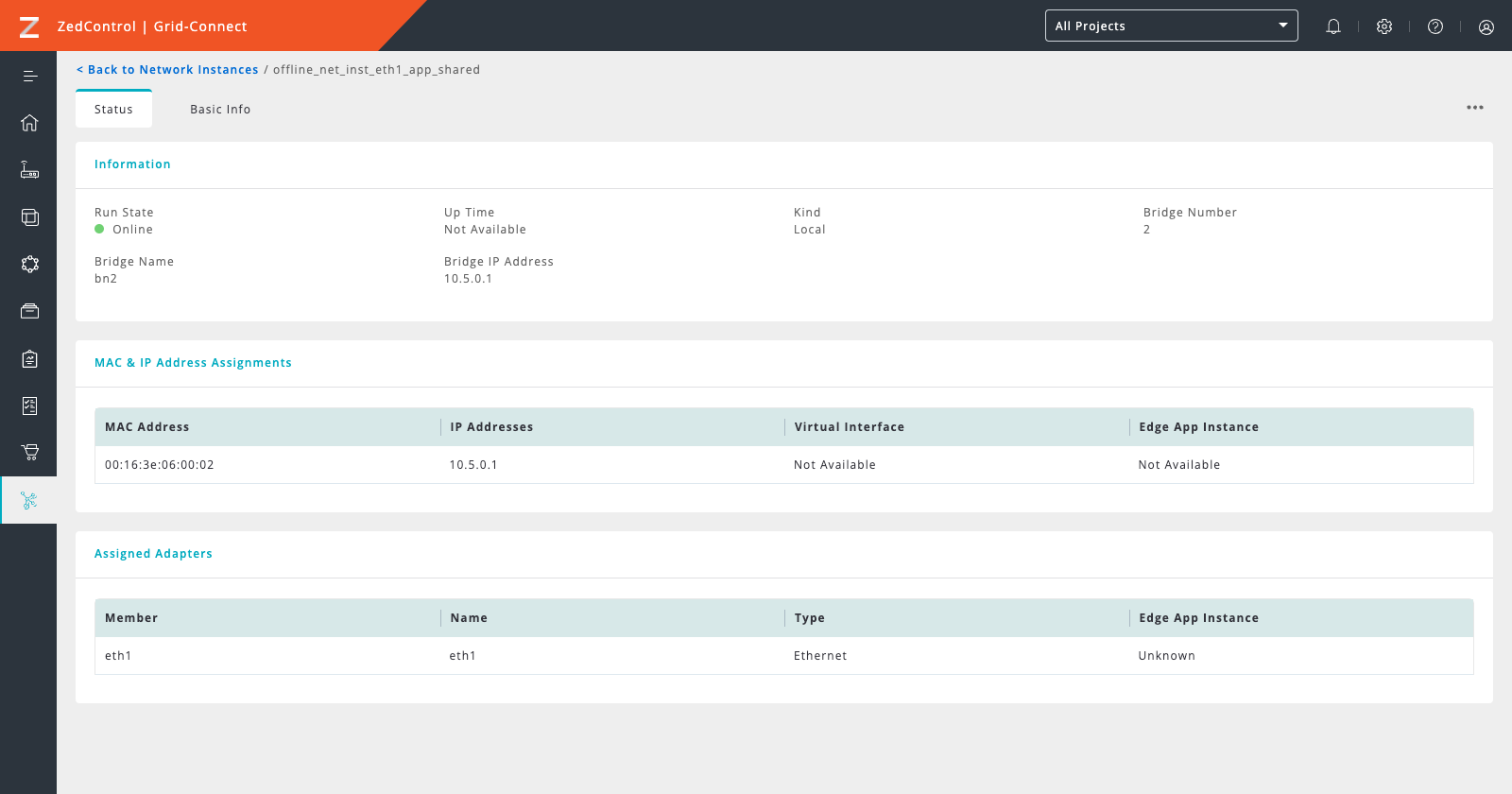Select the Unknown Edge App Instance cell

point(1167,656)
